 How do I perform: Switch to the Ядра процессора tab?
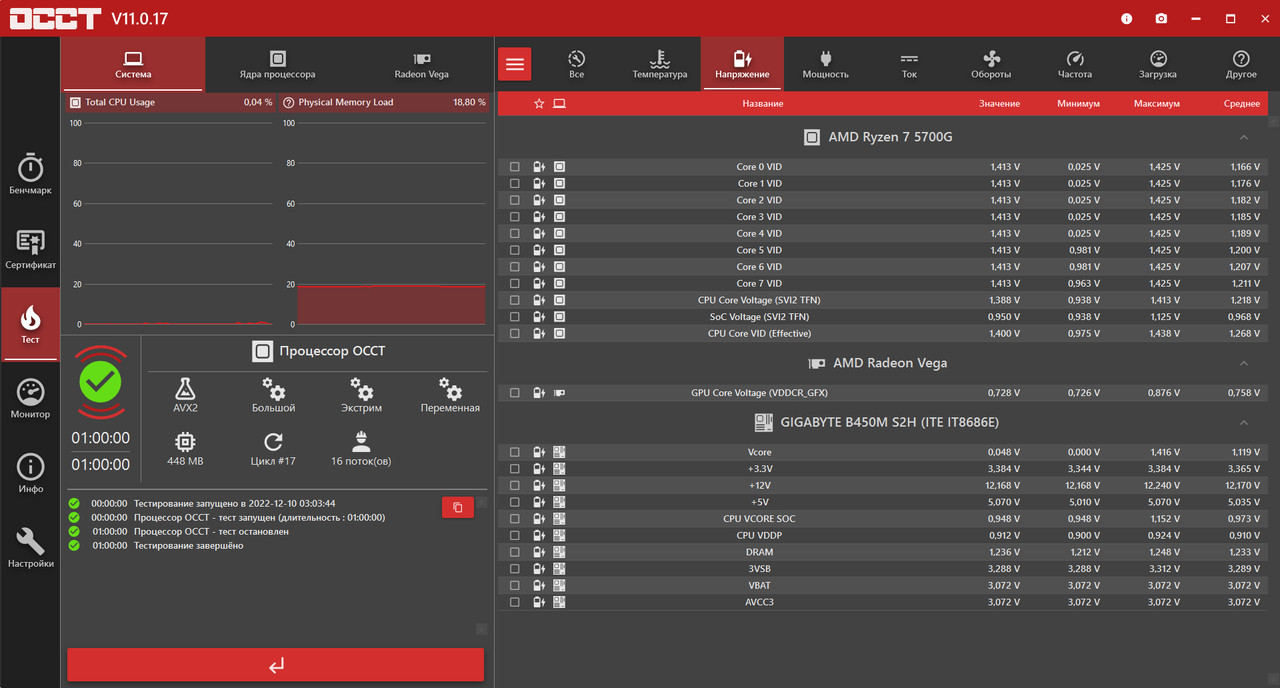(x=277, y=65)
